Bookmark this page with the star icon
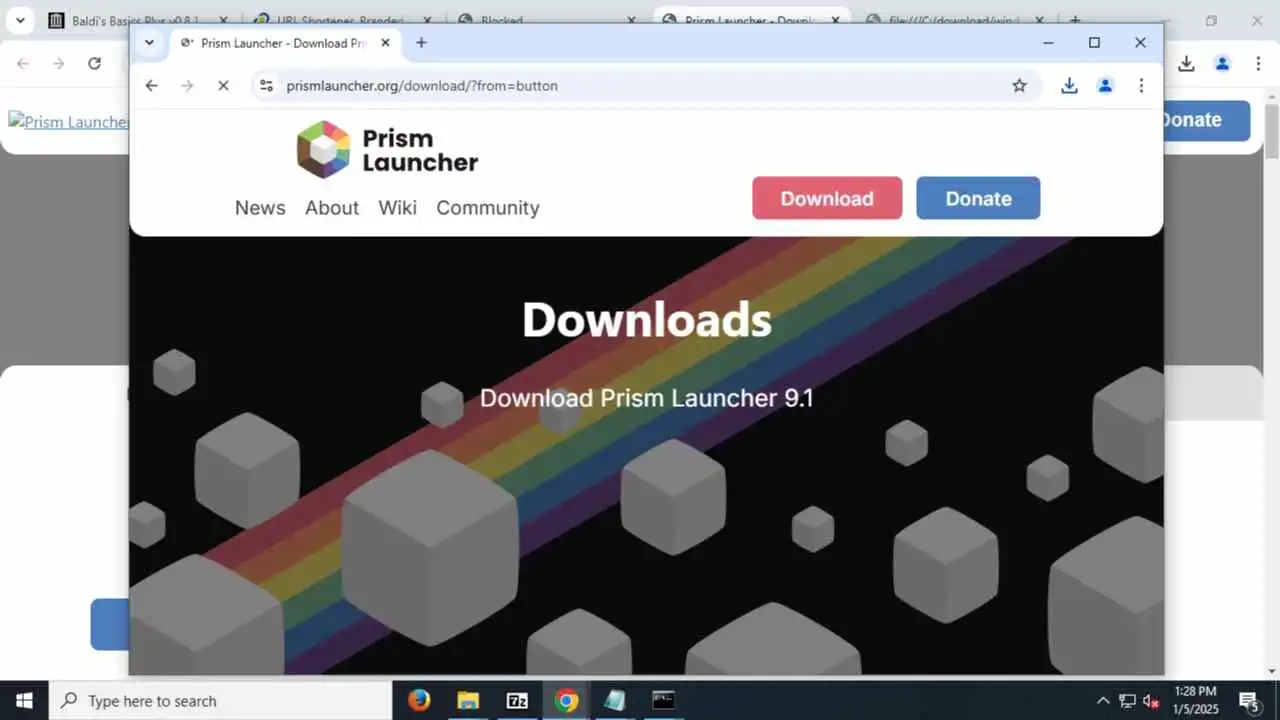This screenshot has height=720, width=1280. click(x=1019, y=86)
